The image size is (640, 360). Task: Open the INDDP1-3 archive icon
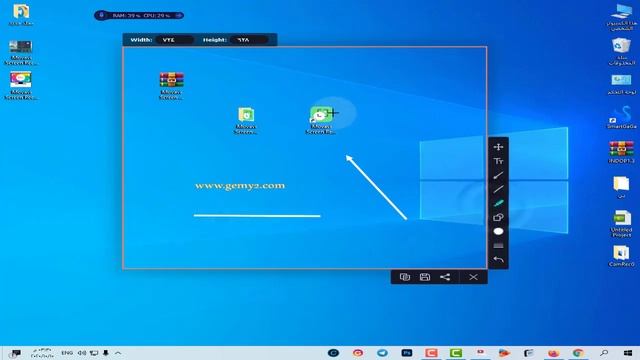point(621,152)
